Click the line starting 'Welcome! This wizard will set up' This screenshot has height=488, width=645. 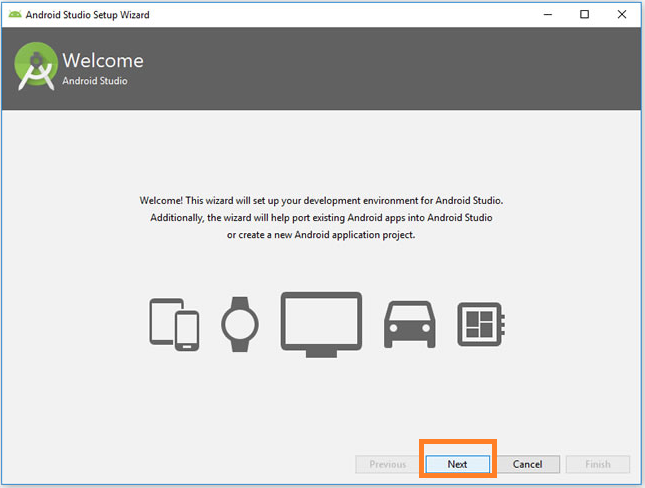tap(321, 201)
